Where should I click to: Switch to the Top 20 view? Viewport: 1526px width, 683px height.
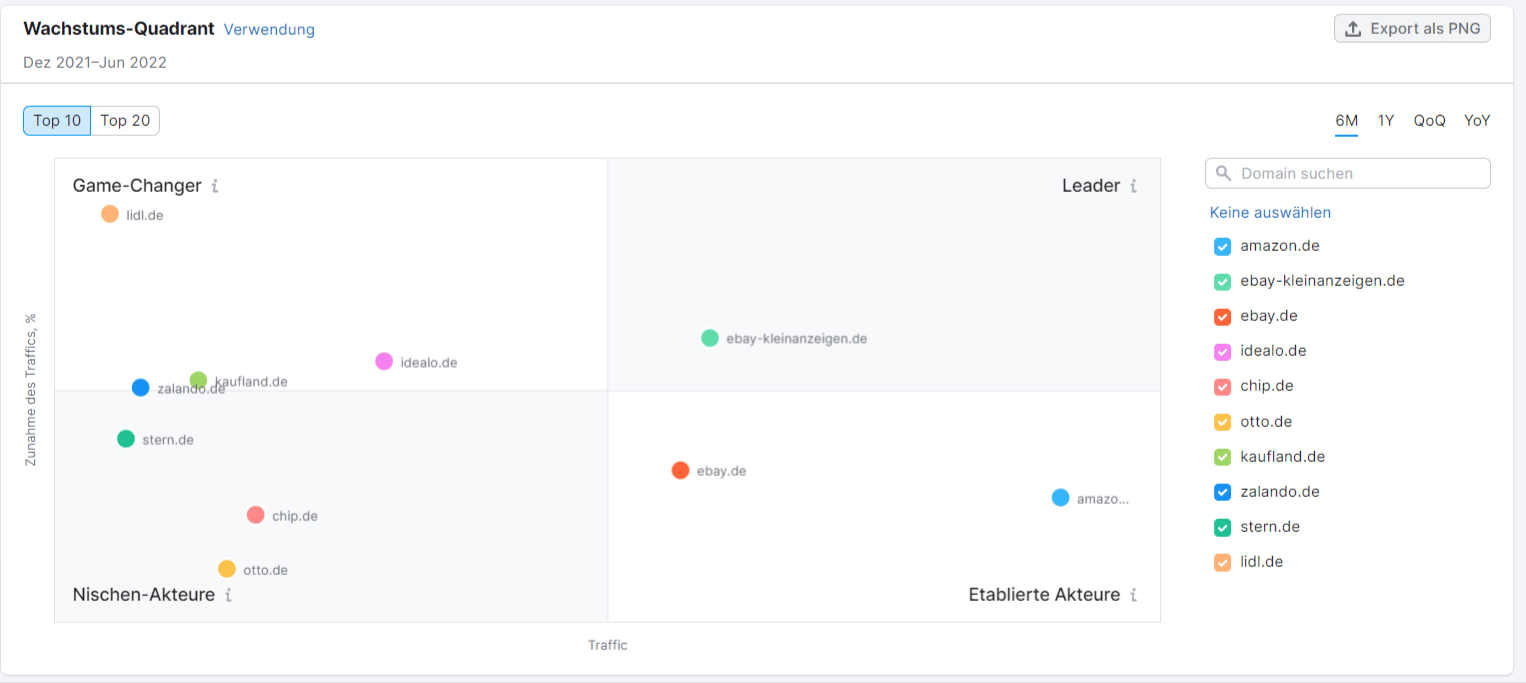(x=125, y=120)
